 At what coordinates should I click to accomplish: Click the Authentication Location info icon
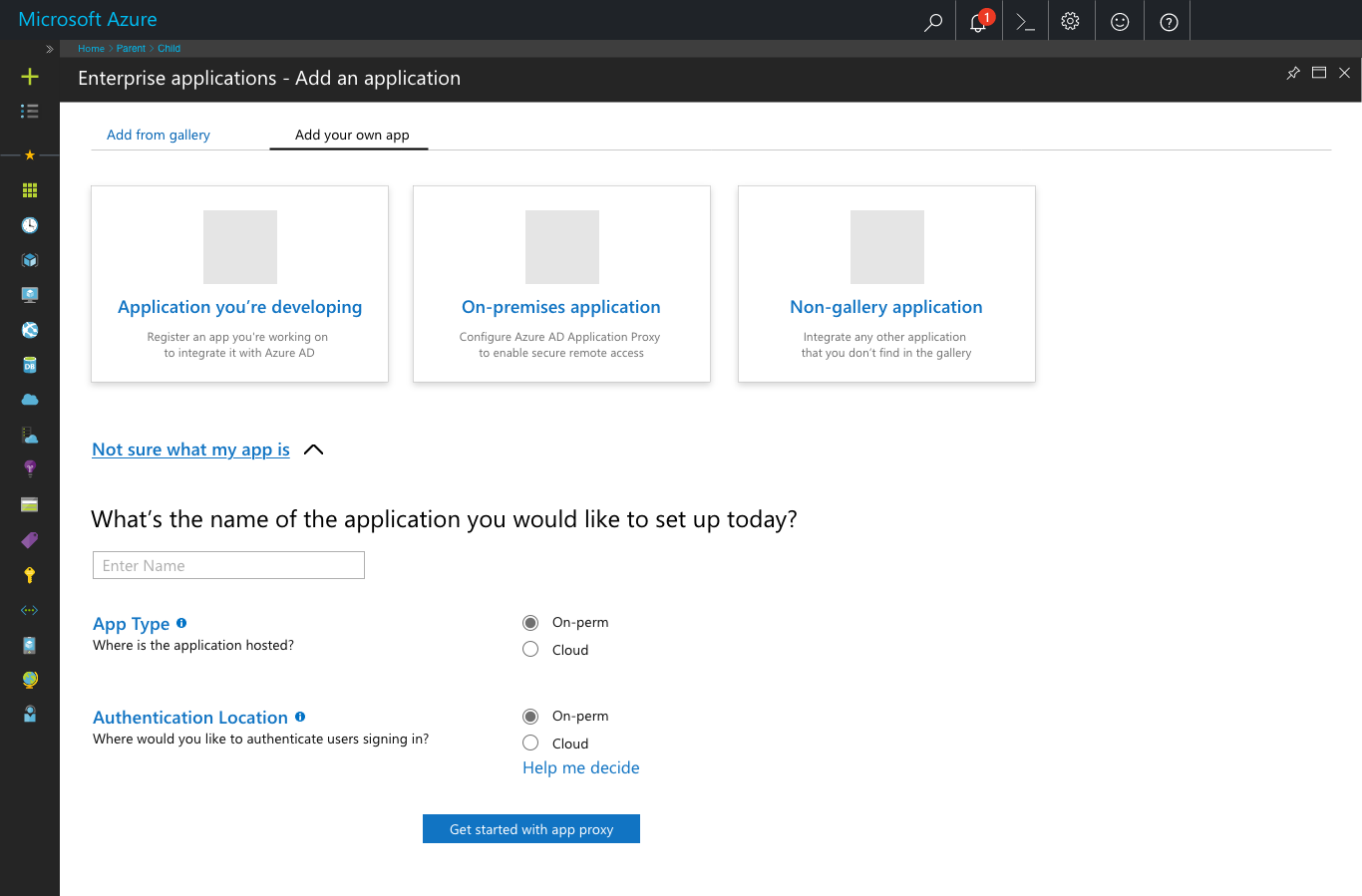pos(300,717)
